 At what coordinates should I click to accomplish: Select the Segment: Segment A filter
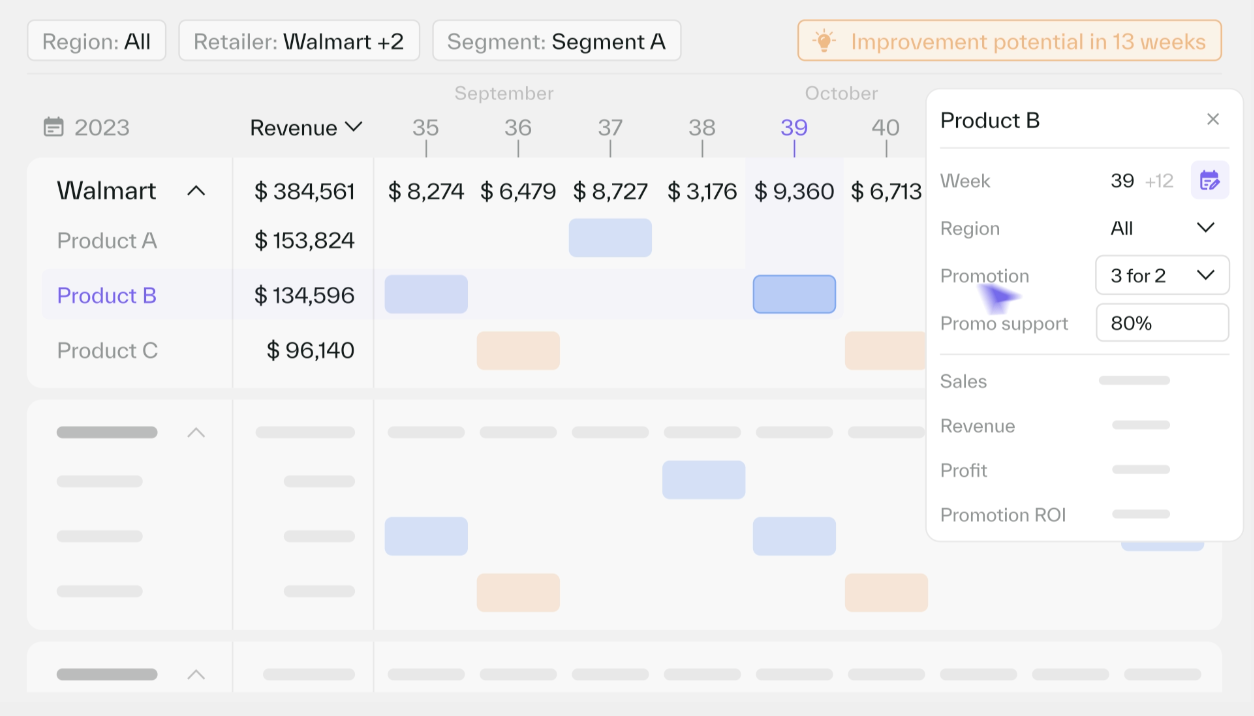point(556,41)
